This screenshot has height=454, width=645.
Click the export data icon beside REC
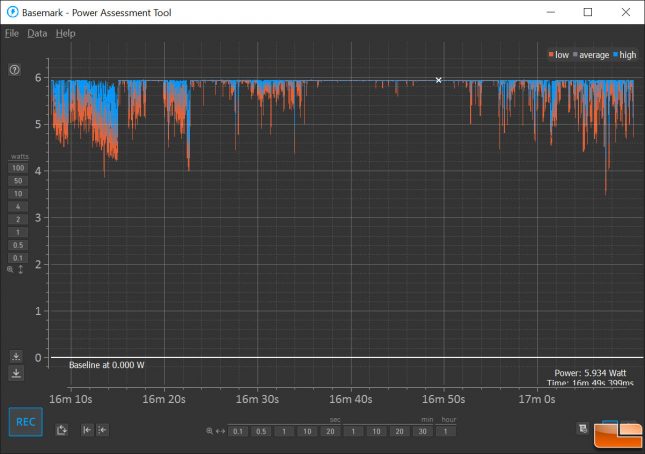(62, 430)
